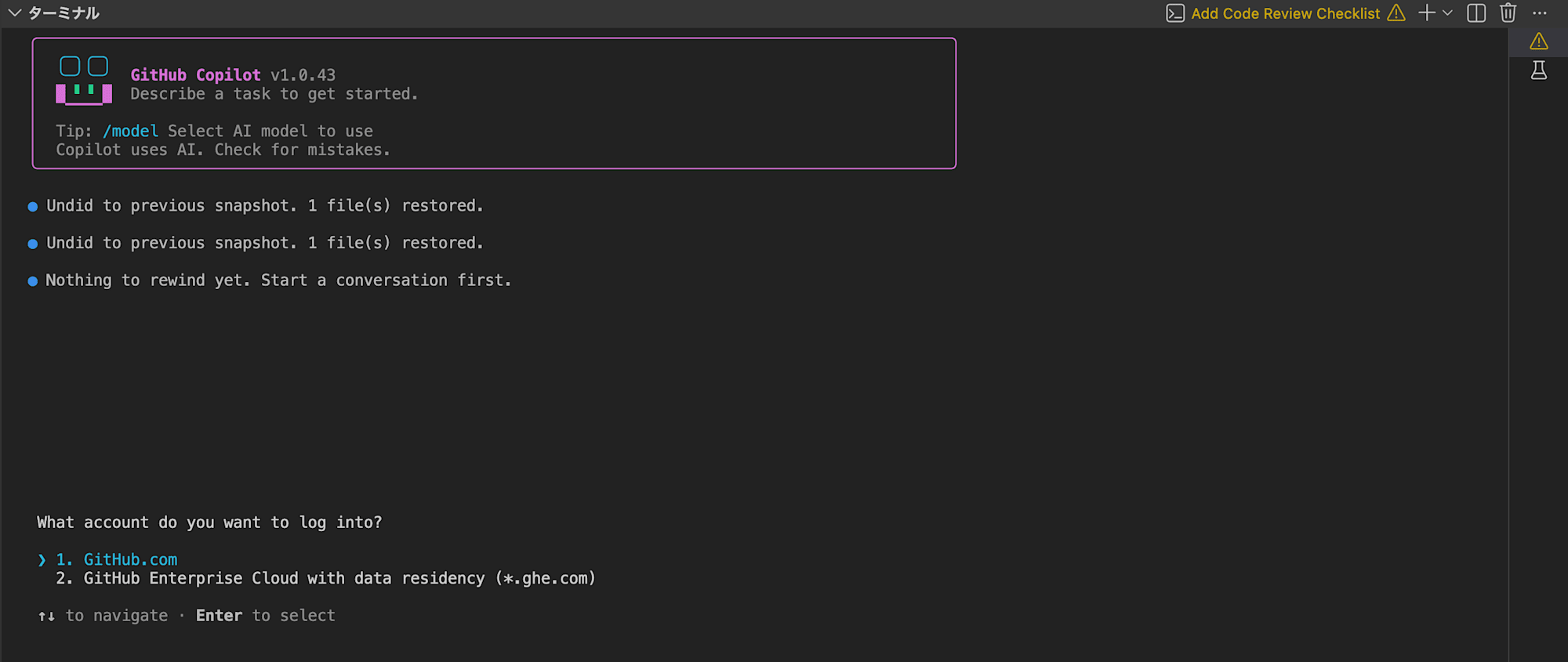1568x662 pixels.
Task: Click the /model command tip
Action: pos(130,131)
